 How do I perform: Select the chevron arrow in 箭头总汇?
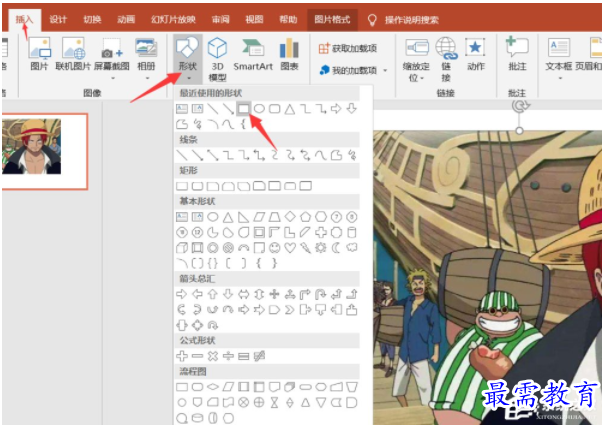coord(290,310)
